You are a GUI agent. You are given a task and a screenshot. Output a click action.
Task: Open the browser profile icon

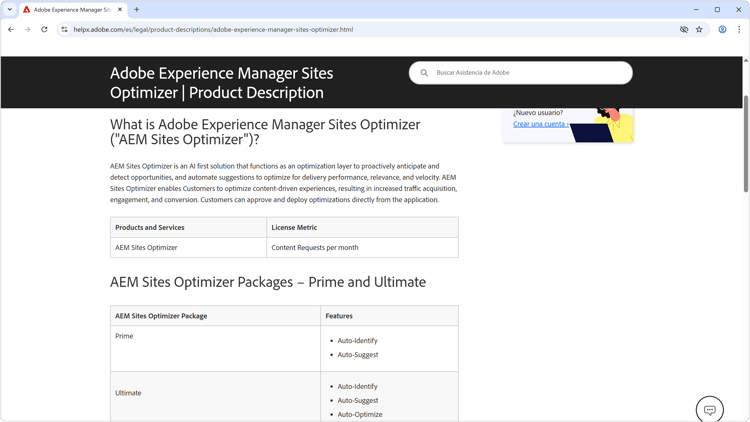[x=722, y=29]
